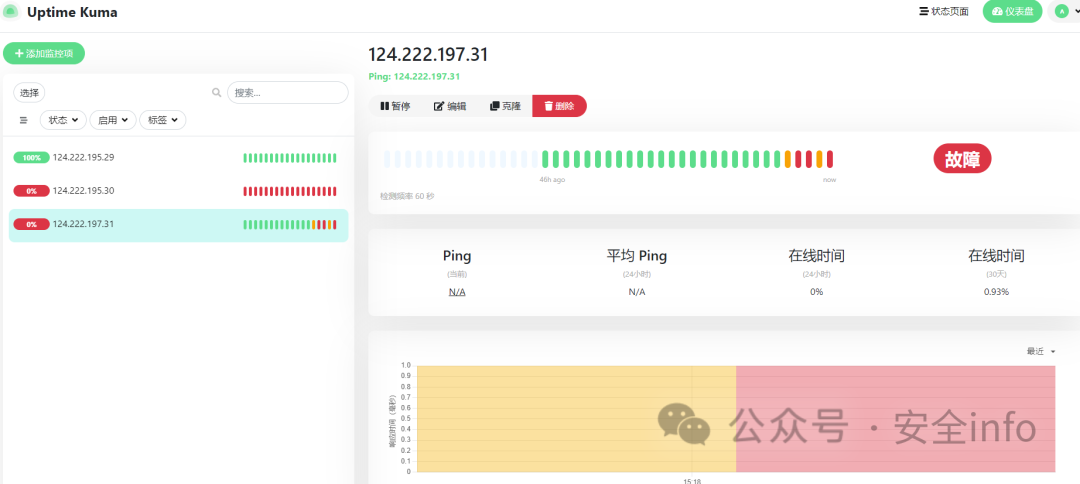Go to the 仪表盘 dashboard
Viewport: 1080px width, 484px height.
pos(1012,12)
